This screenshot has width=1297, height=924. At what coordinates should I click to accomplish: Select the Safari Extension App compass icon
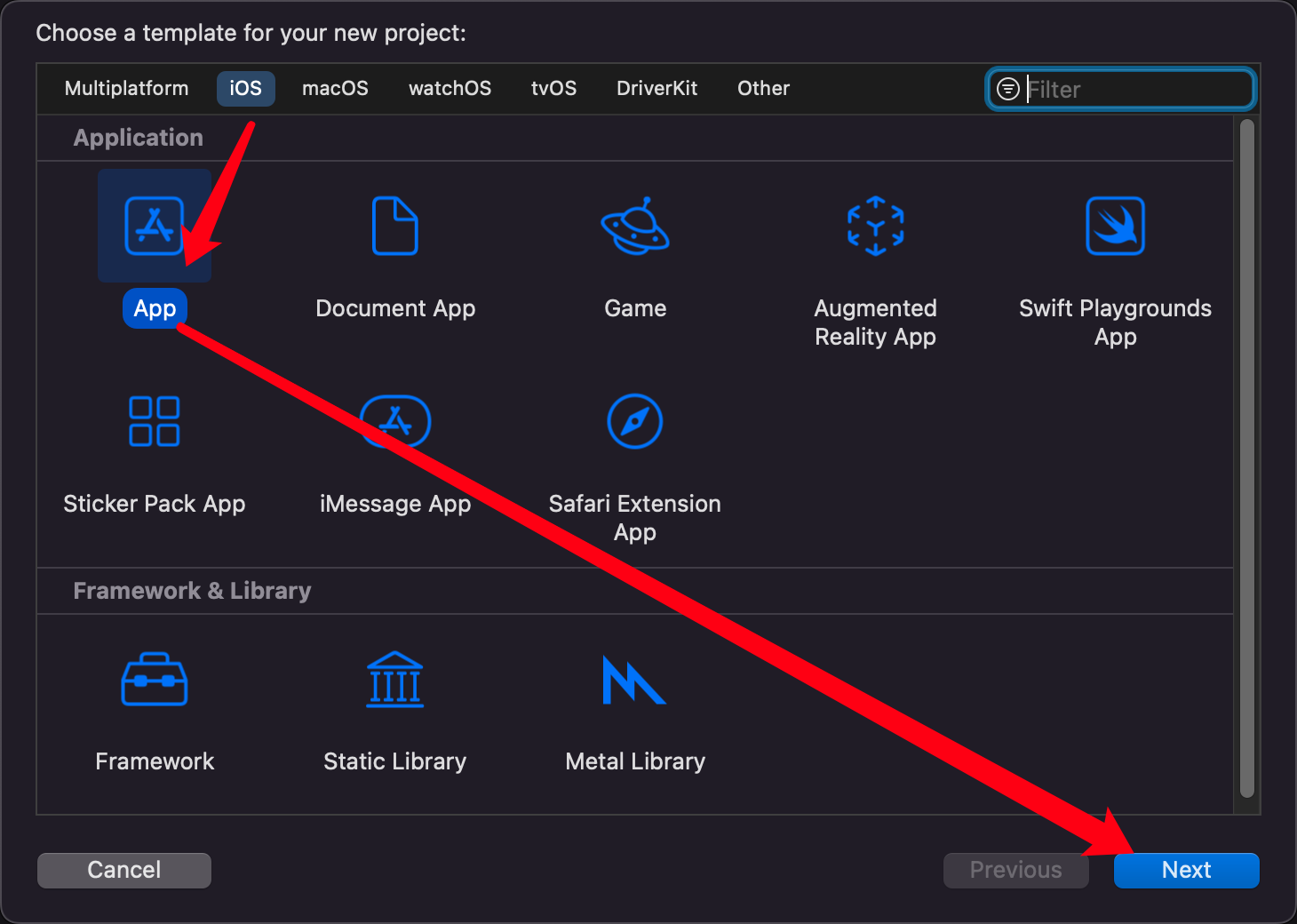(x=635, y=421)
